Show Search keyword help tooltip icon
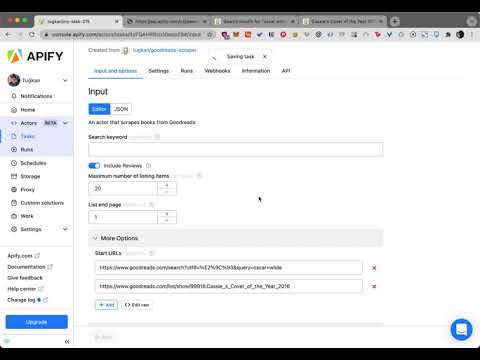480x360 pixels. point(157,137)
